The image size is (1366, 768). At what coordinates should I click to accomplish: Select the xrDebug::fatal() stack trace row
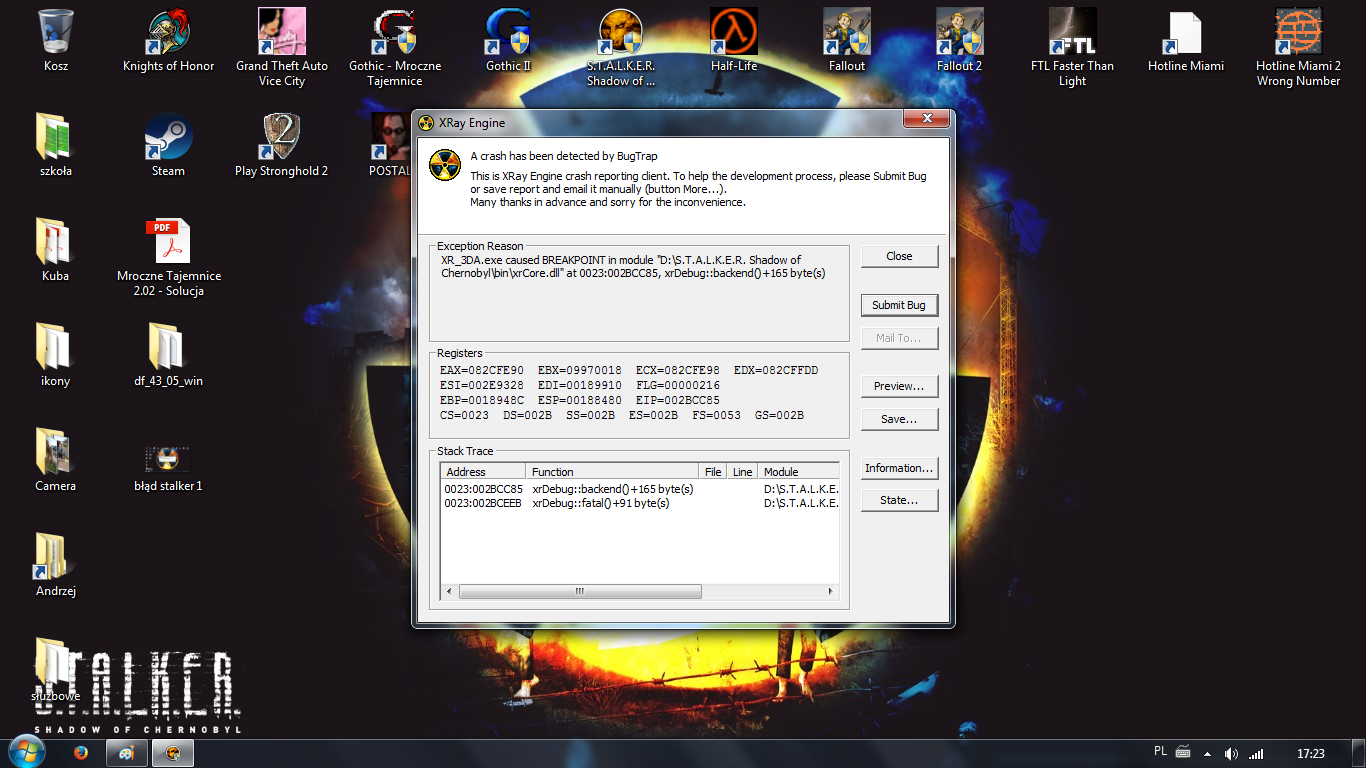tap(600, 504)
